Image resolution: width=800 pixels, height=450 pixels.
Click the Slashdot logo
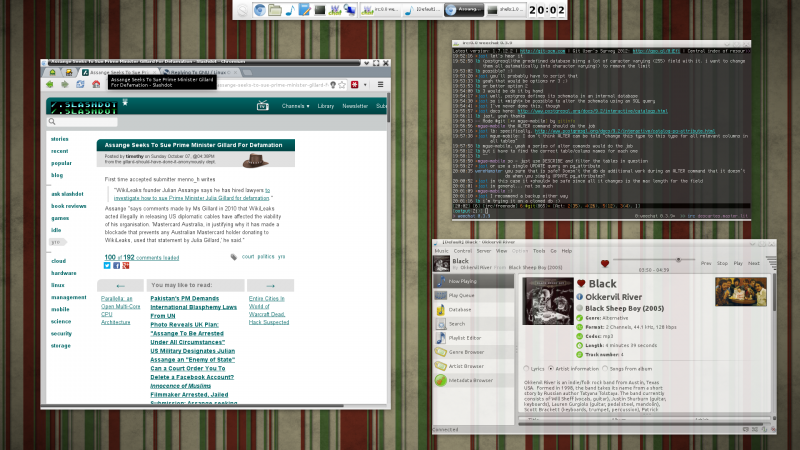pyautogui.click(x=84, y=107)
